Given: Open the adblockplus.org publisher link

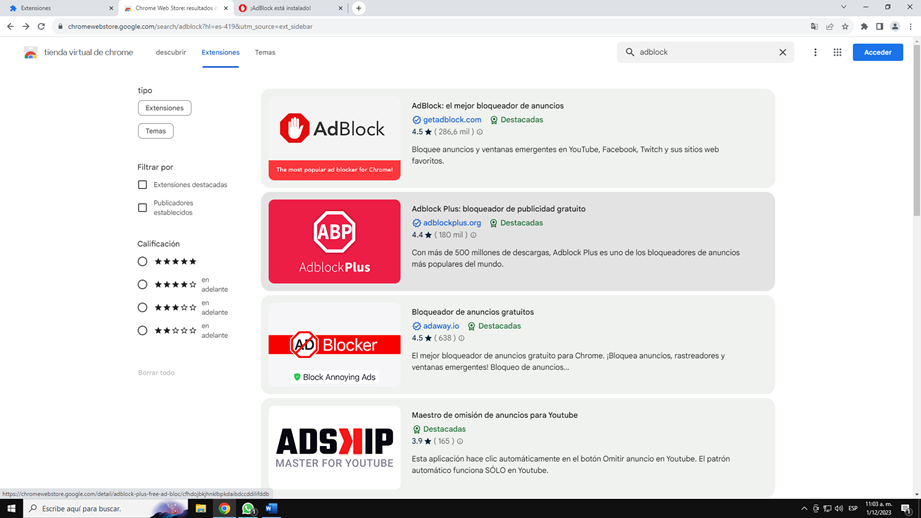Looking at the screenshot, I should point(452,223).
